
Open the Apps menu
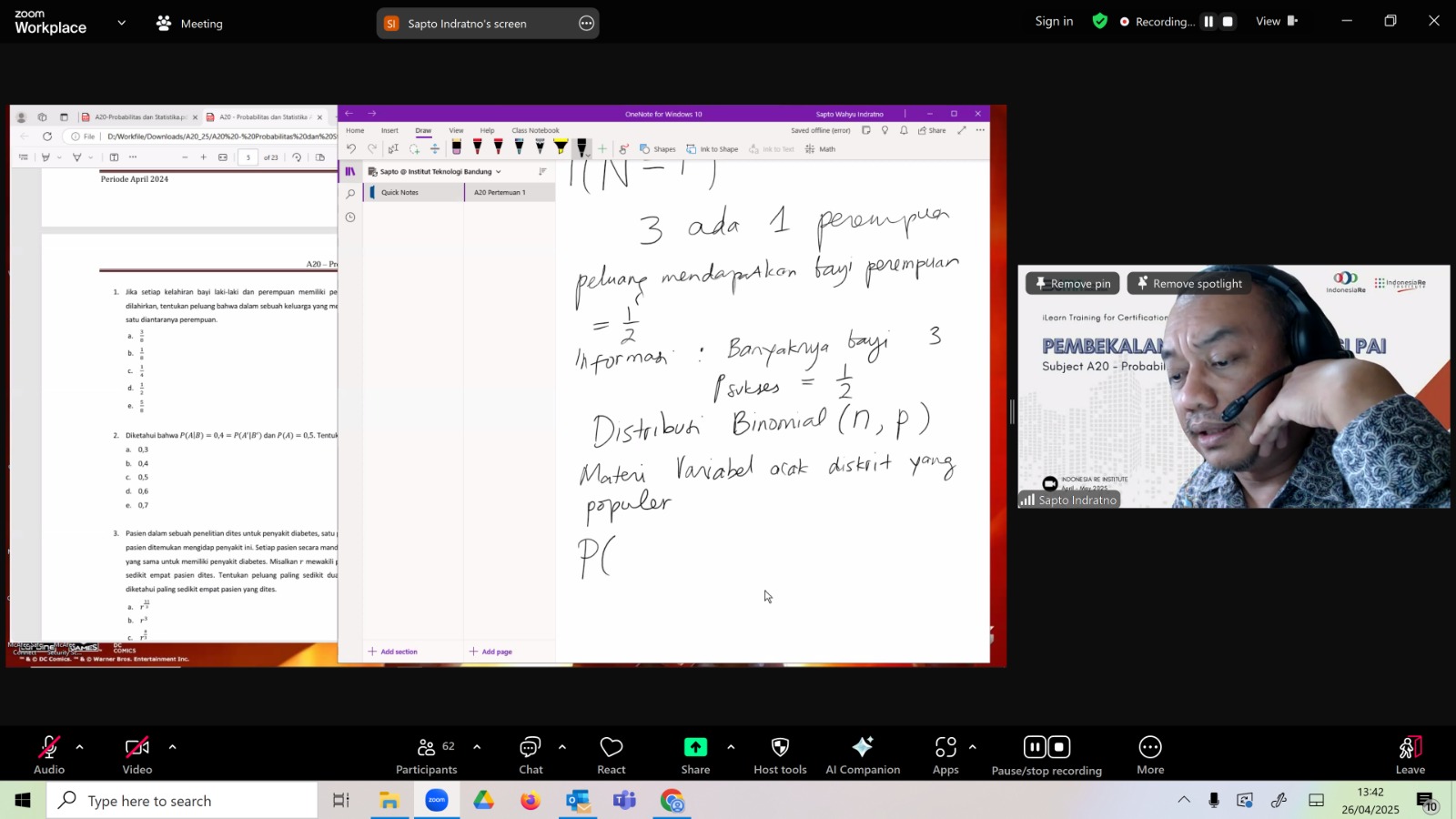tap(945, 756)
